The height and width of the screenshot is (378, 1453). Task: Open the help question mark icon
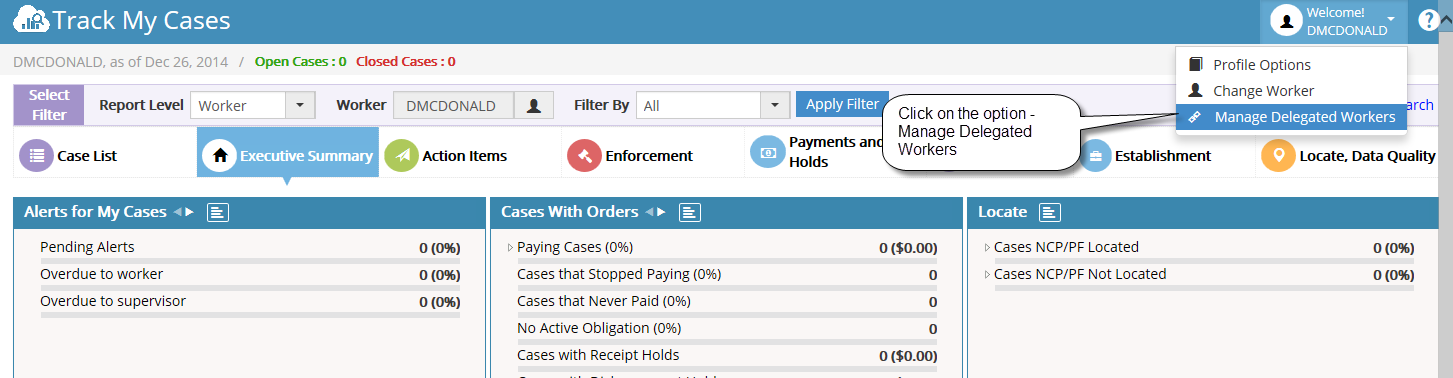pos(1428,20)
